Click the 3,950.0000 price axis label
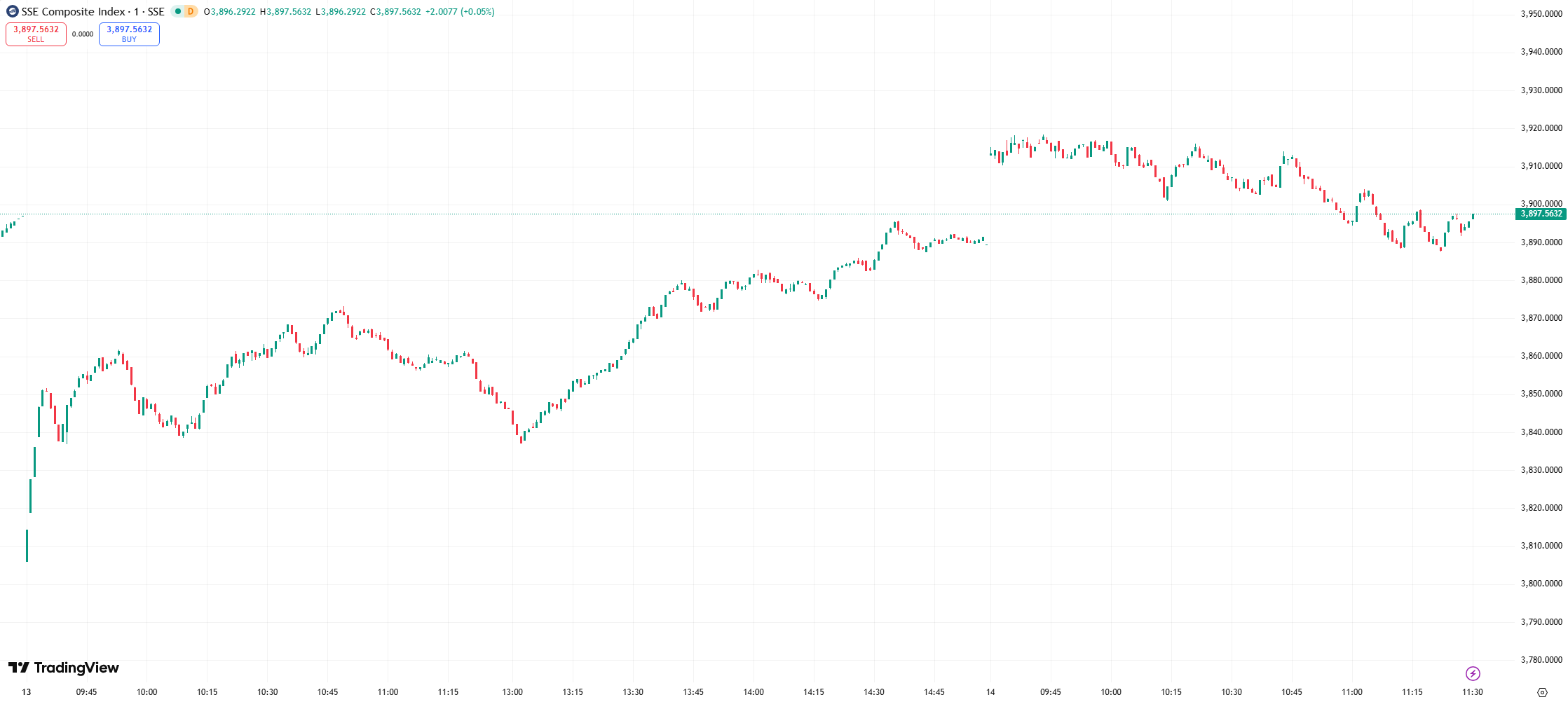1568x702 pixels. click(1541, 14)
